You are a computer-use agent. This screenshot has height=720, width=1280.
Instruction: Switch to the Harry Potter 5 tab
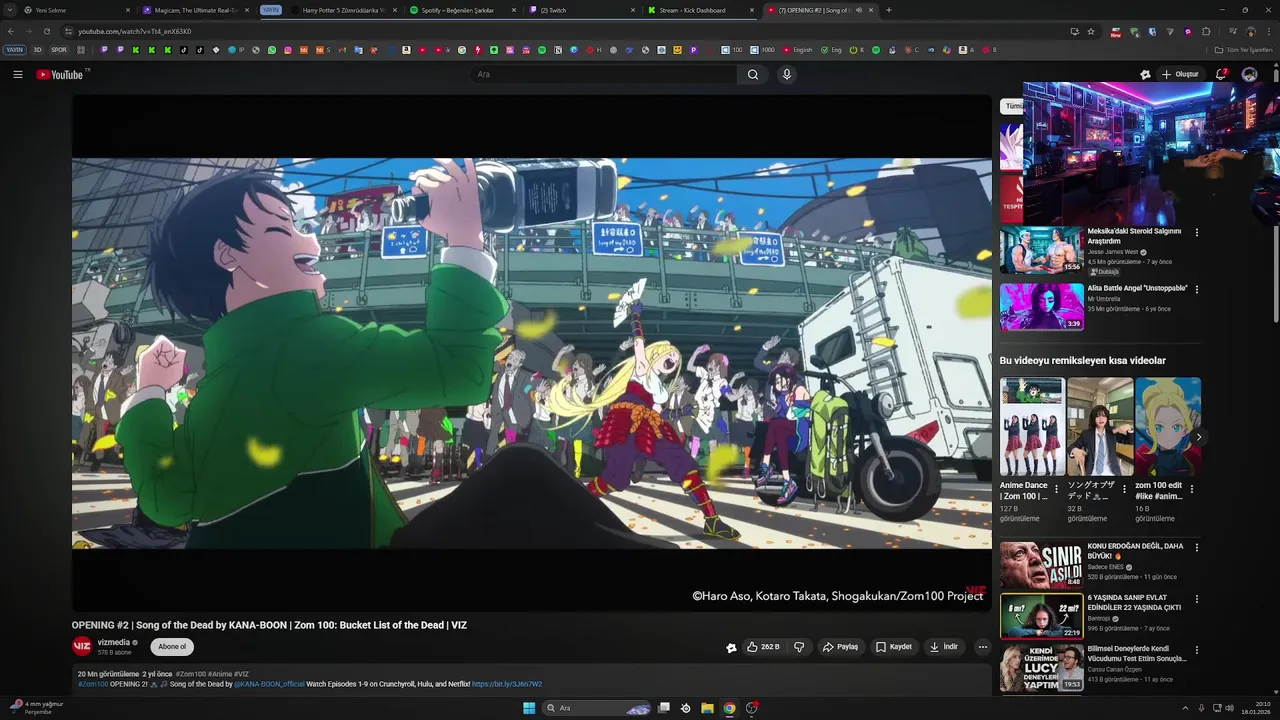point(343,10)
